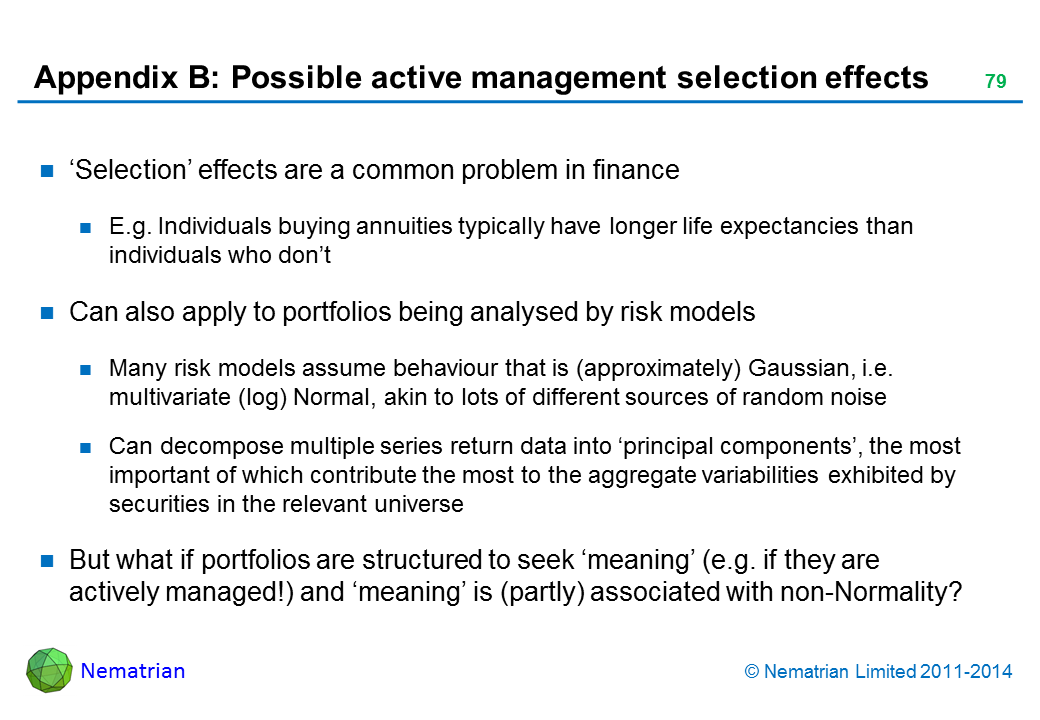Viewport: 1040px width, 720px height.
Task: Select the "But what if portfolios are structured" question
Action: [515, 575]
